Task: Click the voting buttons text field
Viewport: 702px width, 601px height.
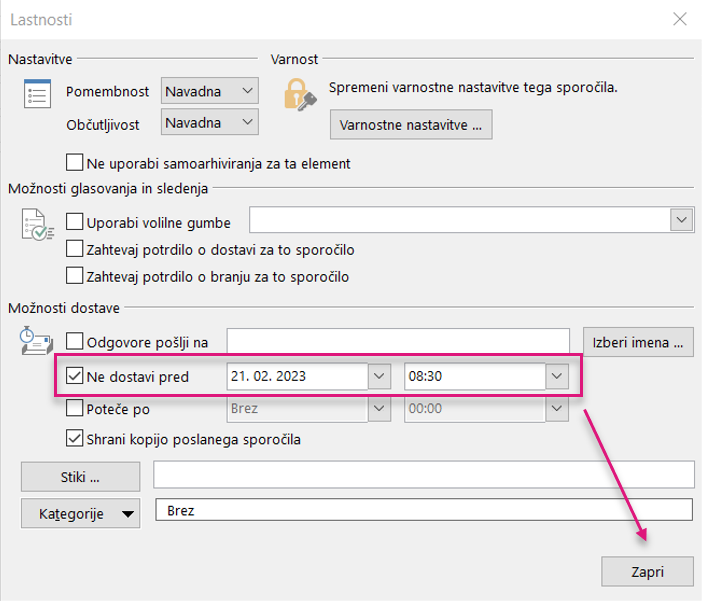Action: click(460, 220)
